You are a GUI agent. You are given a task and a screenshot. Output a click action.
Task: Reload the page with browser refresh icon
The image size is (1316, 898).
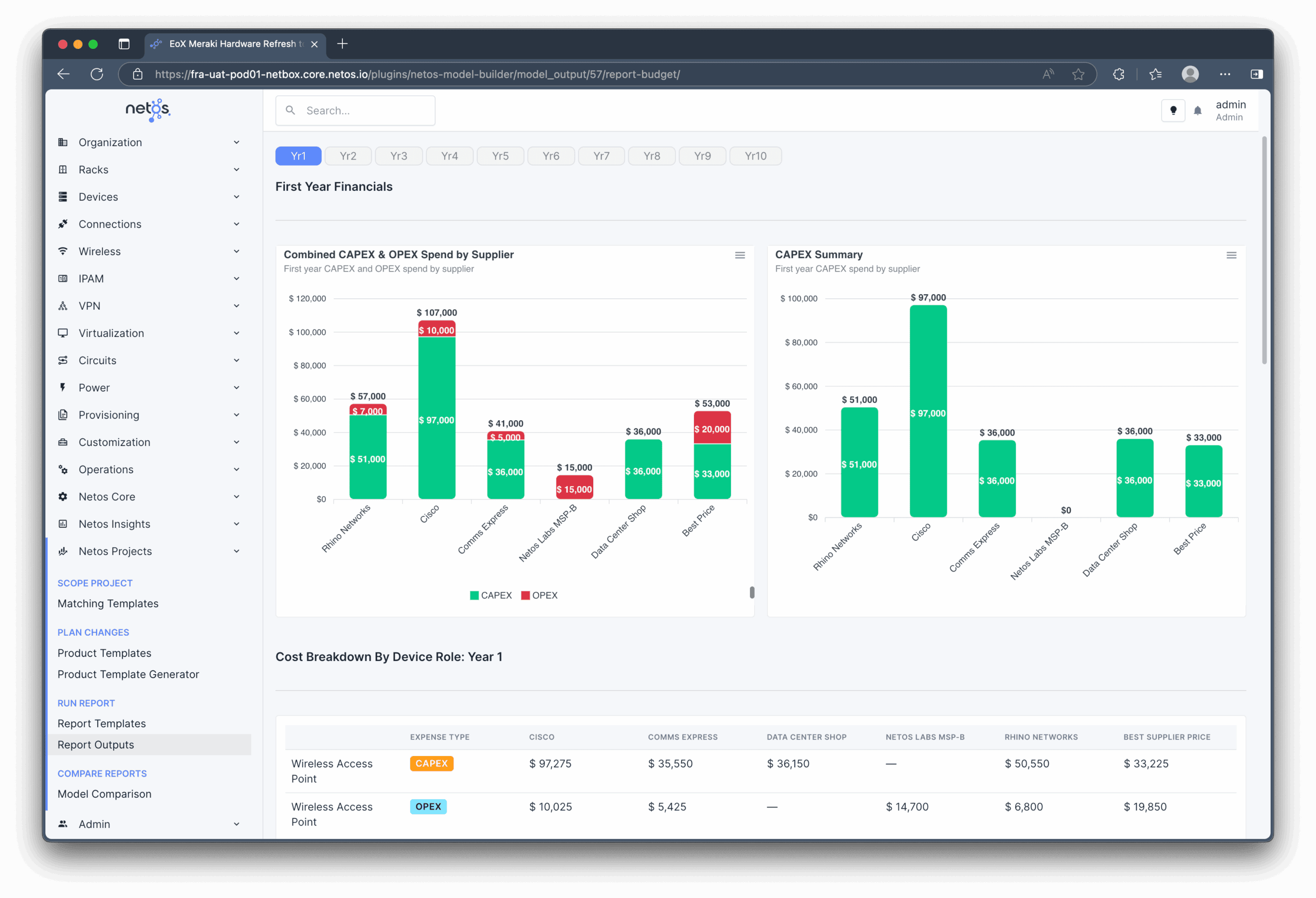click(97, 74)
